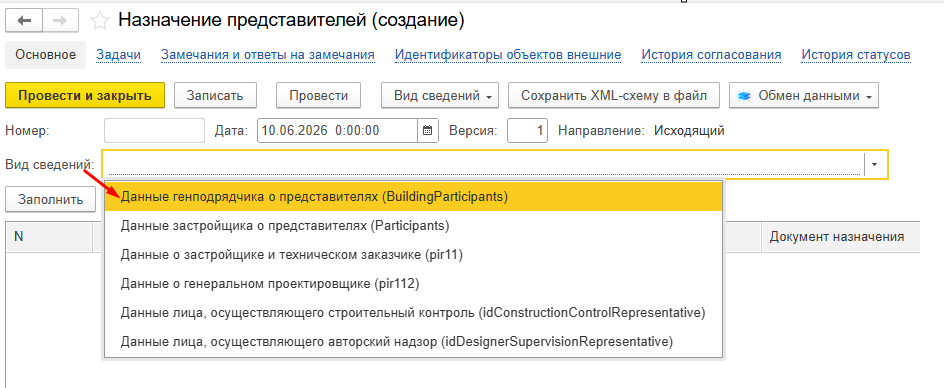The height and width of the screenshot is (388, 944).
Task: Open Идентификаторы объектов внешние tab
Action: click(x=508, y=55)
